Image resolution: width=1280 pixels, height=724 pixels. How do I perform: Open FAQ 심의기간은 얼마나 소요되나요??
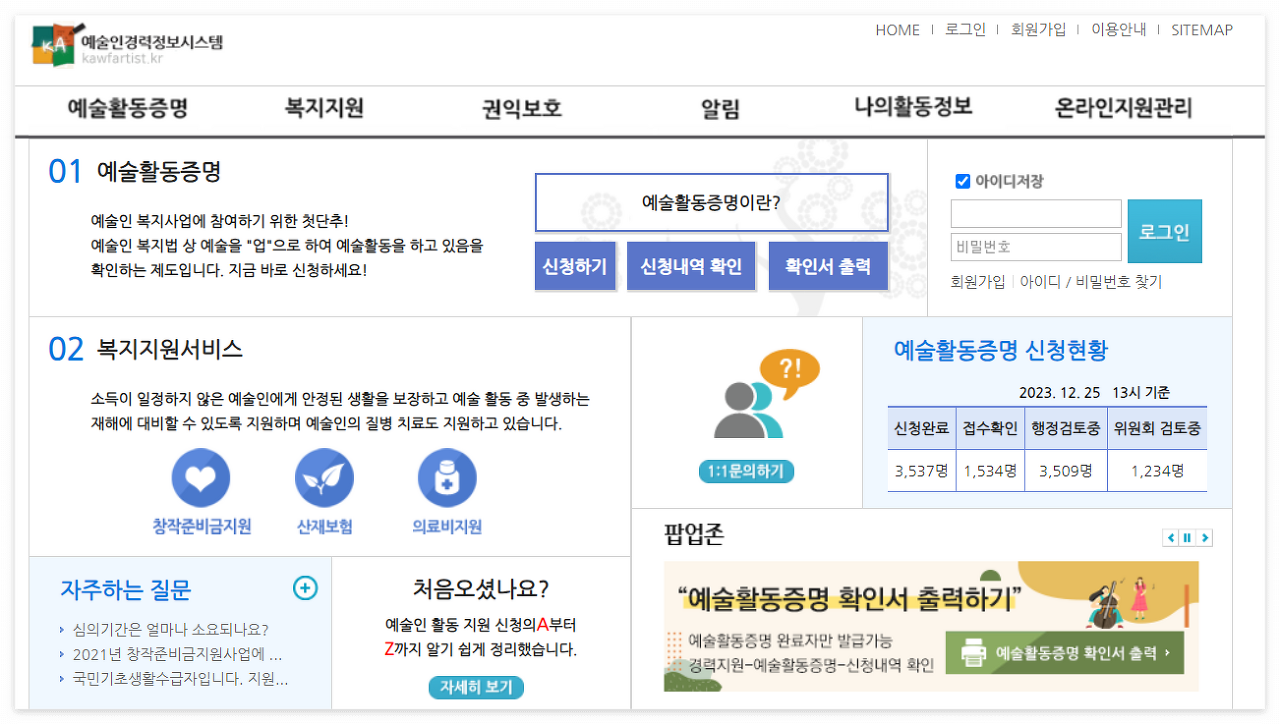click(x=170, y=630)
